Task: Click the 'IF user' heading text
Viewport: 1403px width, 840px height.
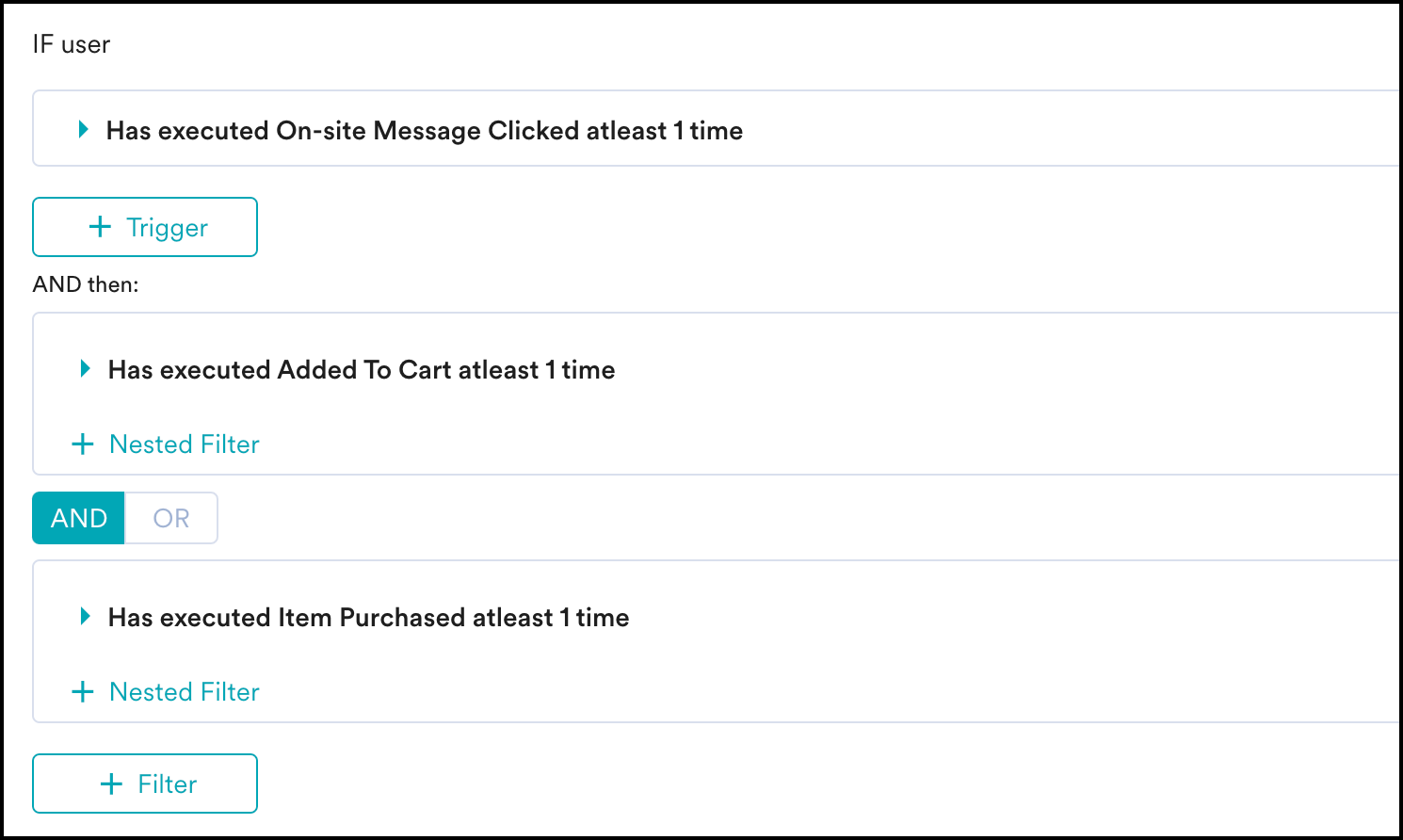Action: 72,44
